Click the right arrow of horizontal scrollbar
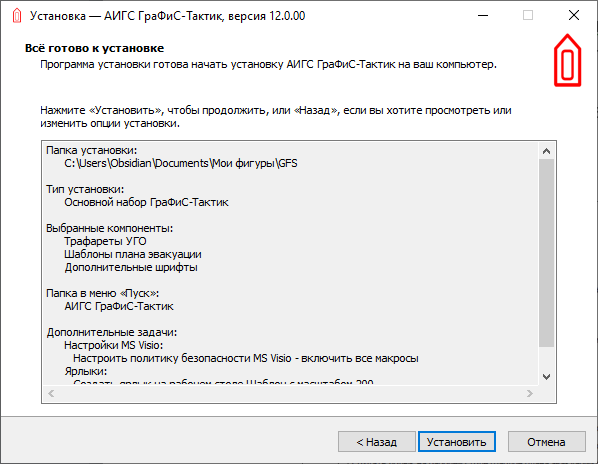This screenshot has height=464, width=598. point(530,393)
